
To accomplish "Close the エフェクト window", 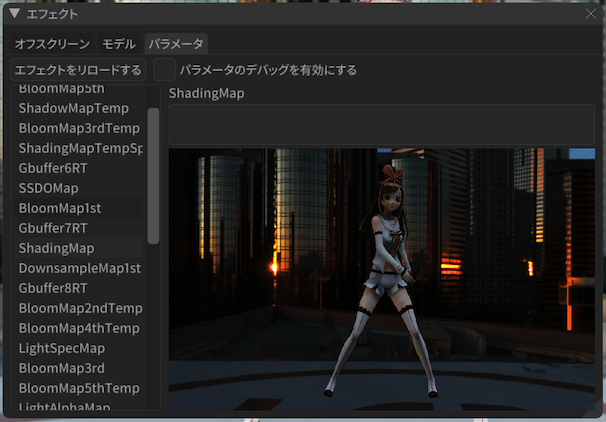I will 591,14.
